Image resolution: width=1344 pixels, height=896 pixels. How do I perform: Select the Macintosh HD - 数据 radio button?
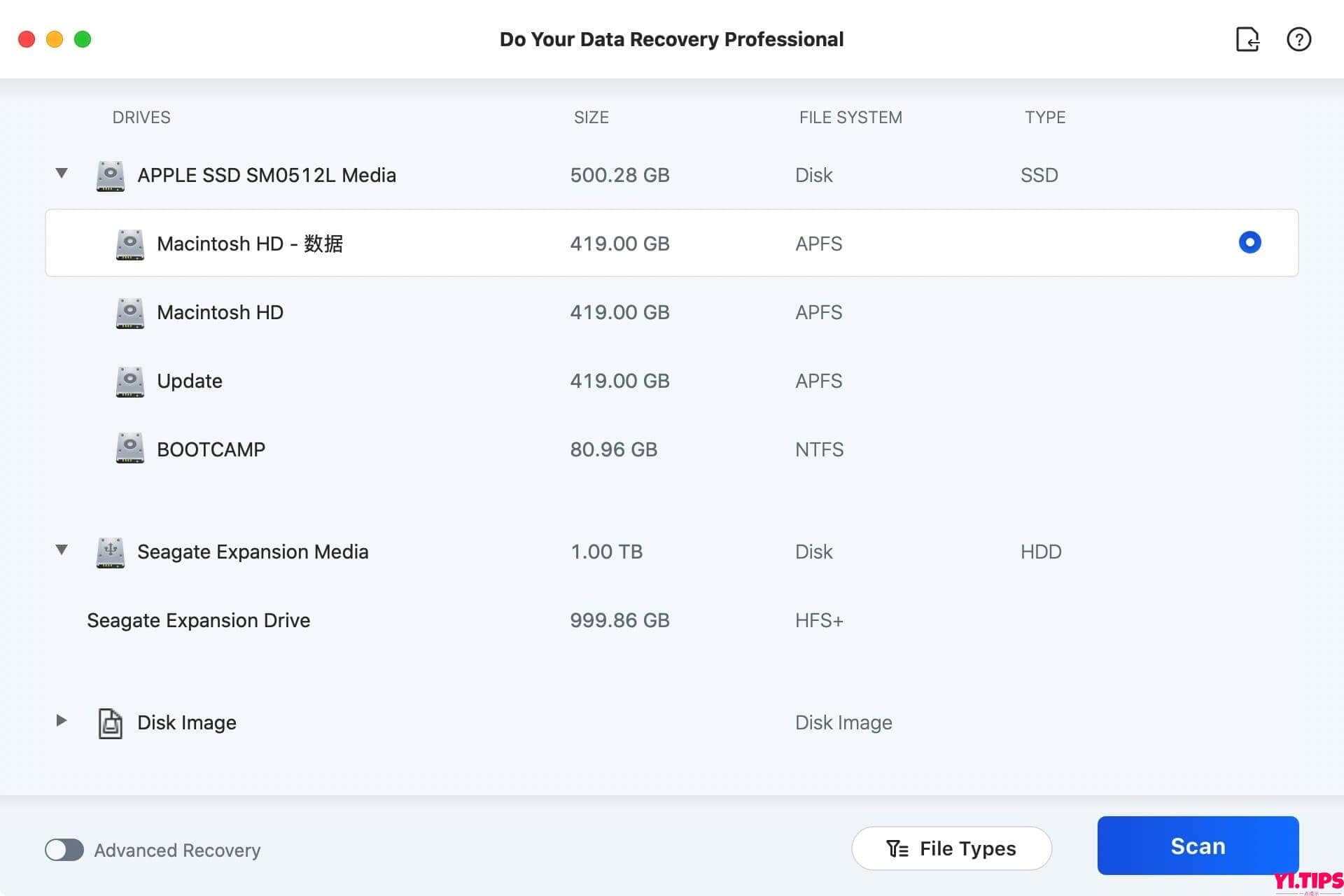[x=1249, y=242]
